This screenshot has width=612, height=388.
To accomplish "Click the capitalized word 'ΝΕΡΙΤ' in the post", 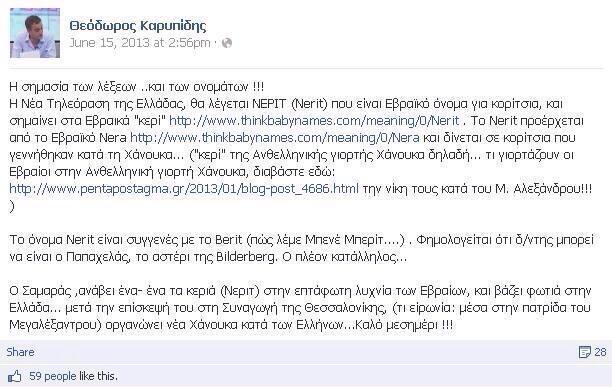I will click(x=270, y=104).
